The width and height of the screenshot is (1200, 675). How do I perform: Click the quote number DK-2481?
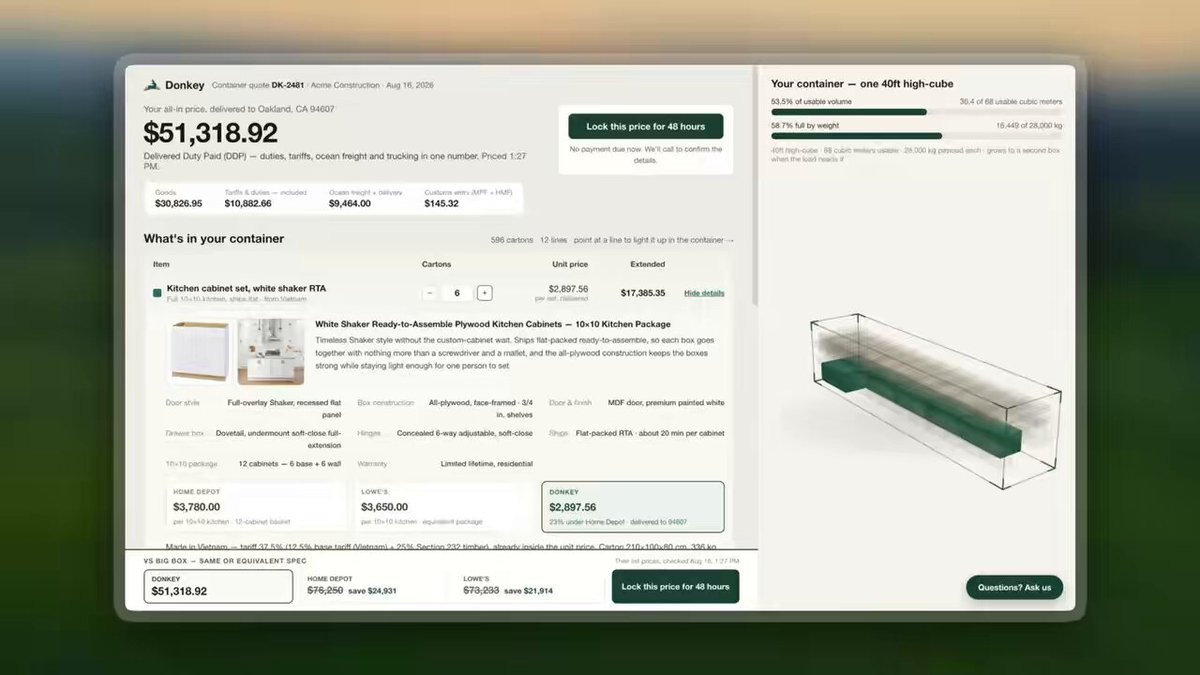288,85
